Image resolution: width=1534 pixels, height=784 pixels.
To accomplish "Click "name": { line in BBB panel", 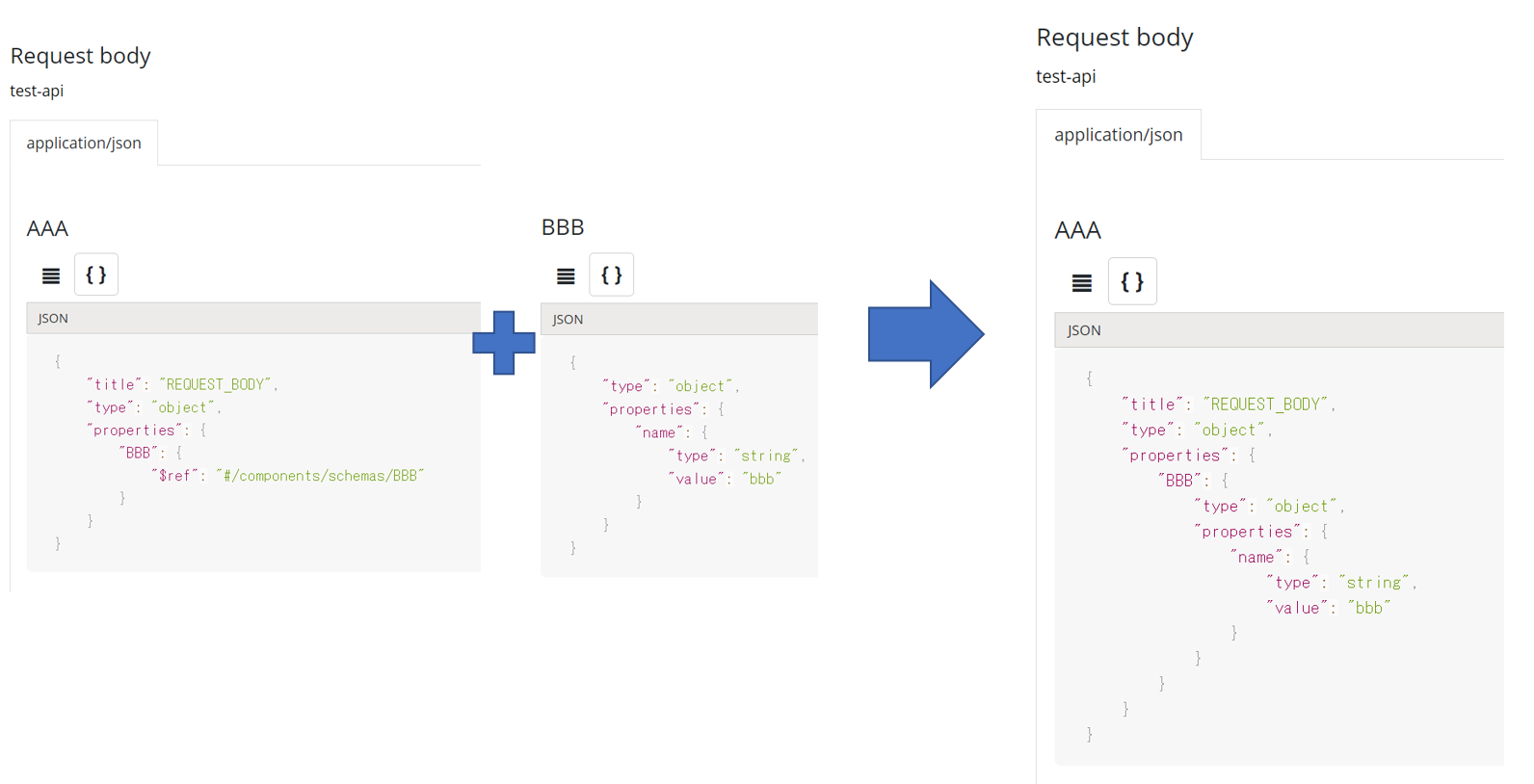I will 672,432.
